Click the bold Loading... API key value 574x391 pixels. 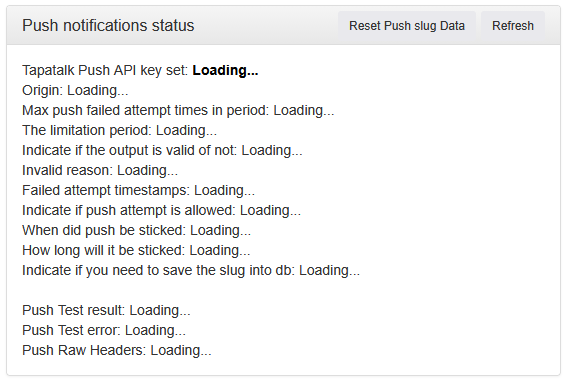click(226, 70)
